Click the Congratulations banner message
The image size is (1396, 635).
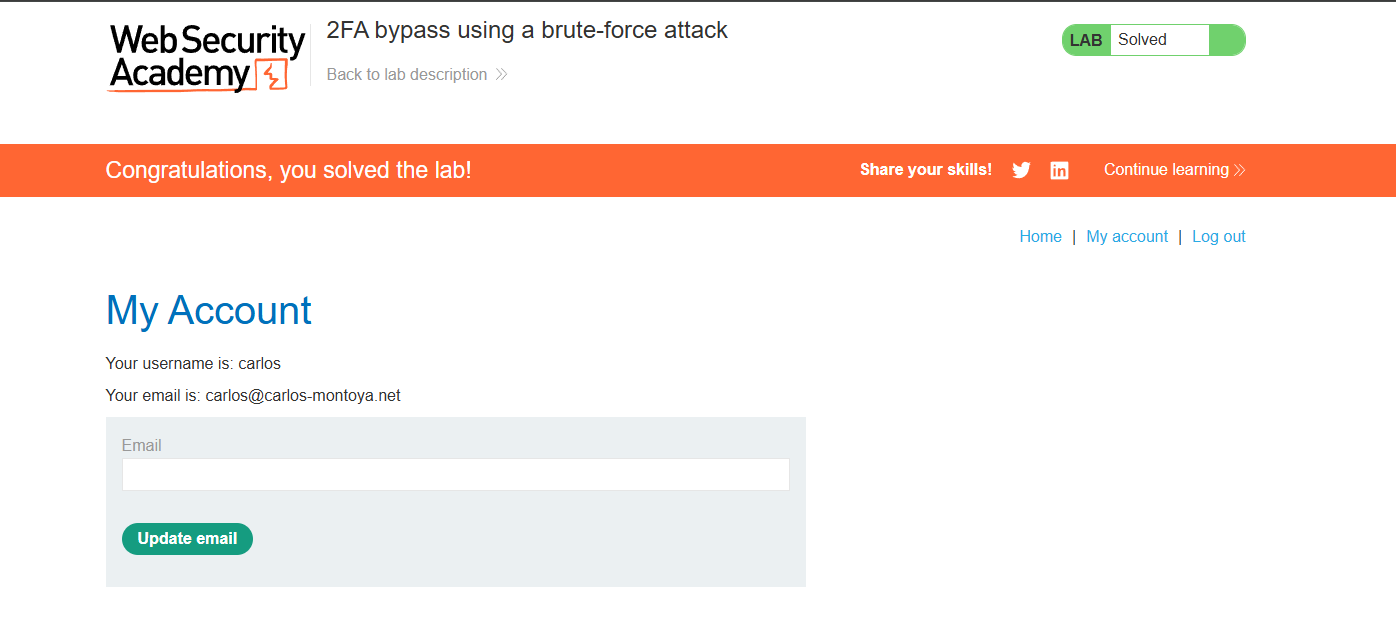tap(288, 170)
